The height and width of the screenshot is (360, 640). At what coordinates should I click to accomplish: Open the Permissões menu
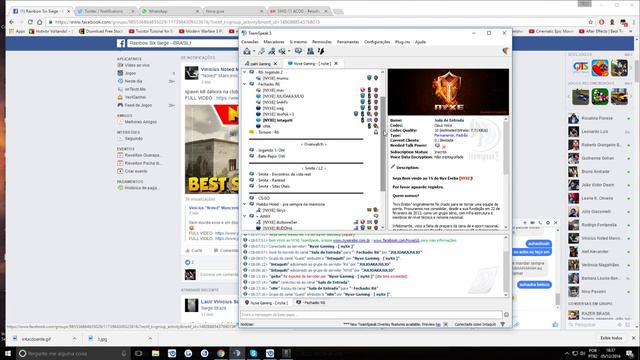point(322,42)
